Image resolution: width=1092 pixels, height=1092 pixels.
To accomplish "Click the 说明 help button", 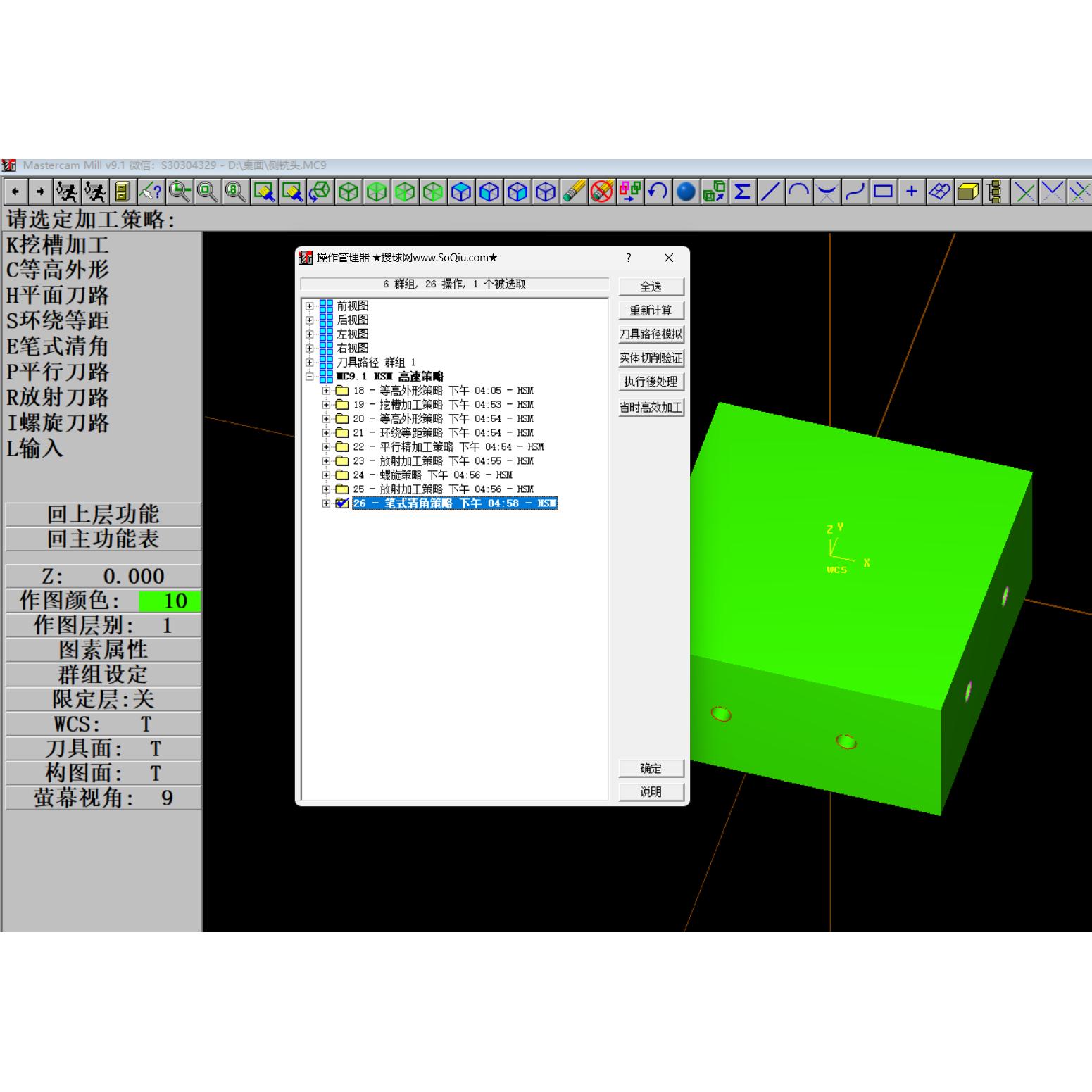I will [x=651, y=792].
